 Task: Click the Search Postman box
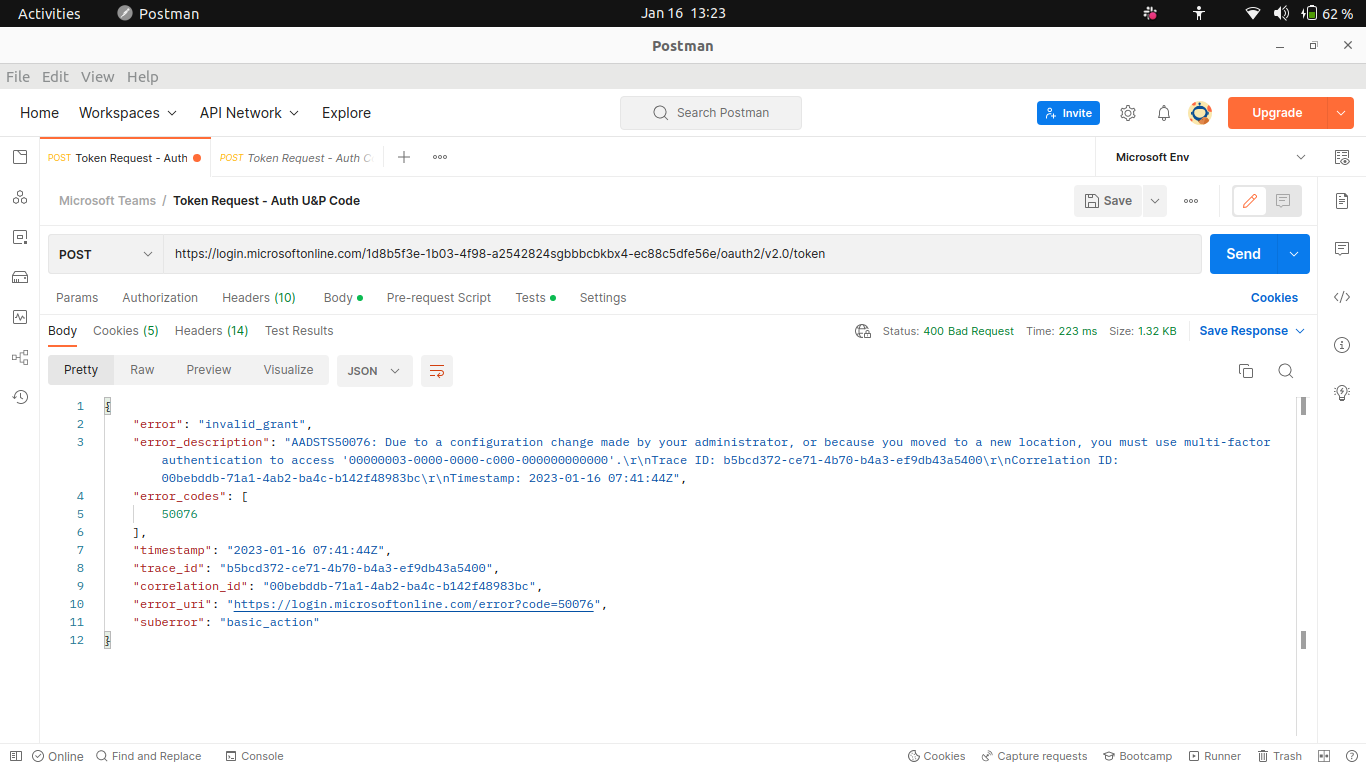711,113
